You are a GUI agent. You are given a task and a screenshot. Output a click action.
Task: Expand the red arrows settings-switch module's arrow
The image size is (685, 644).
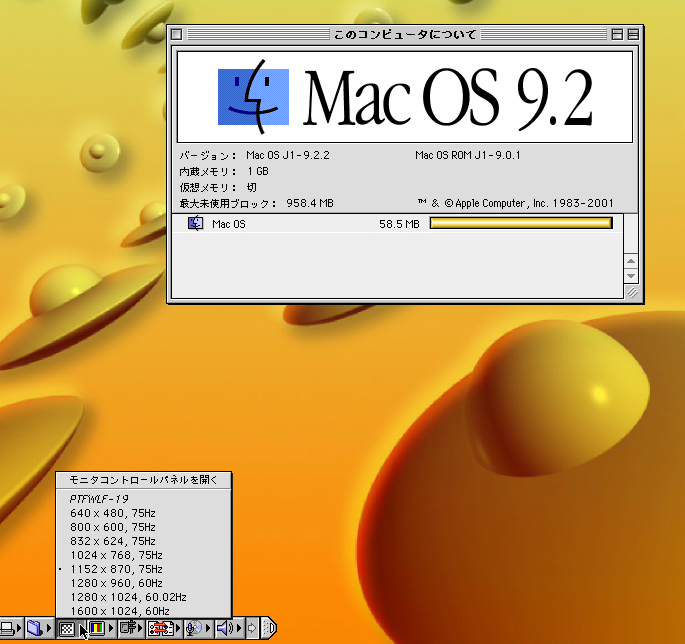tap(177, 629)
